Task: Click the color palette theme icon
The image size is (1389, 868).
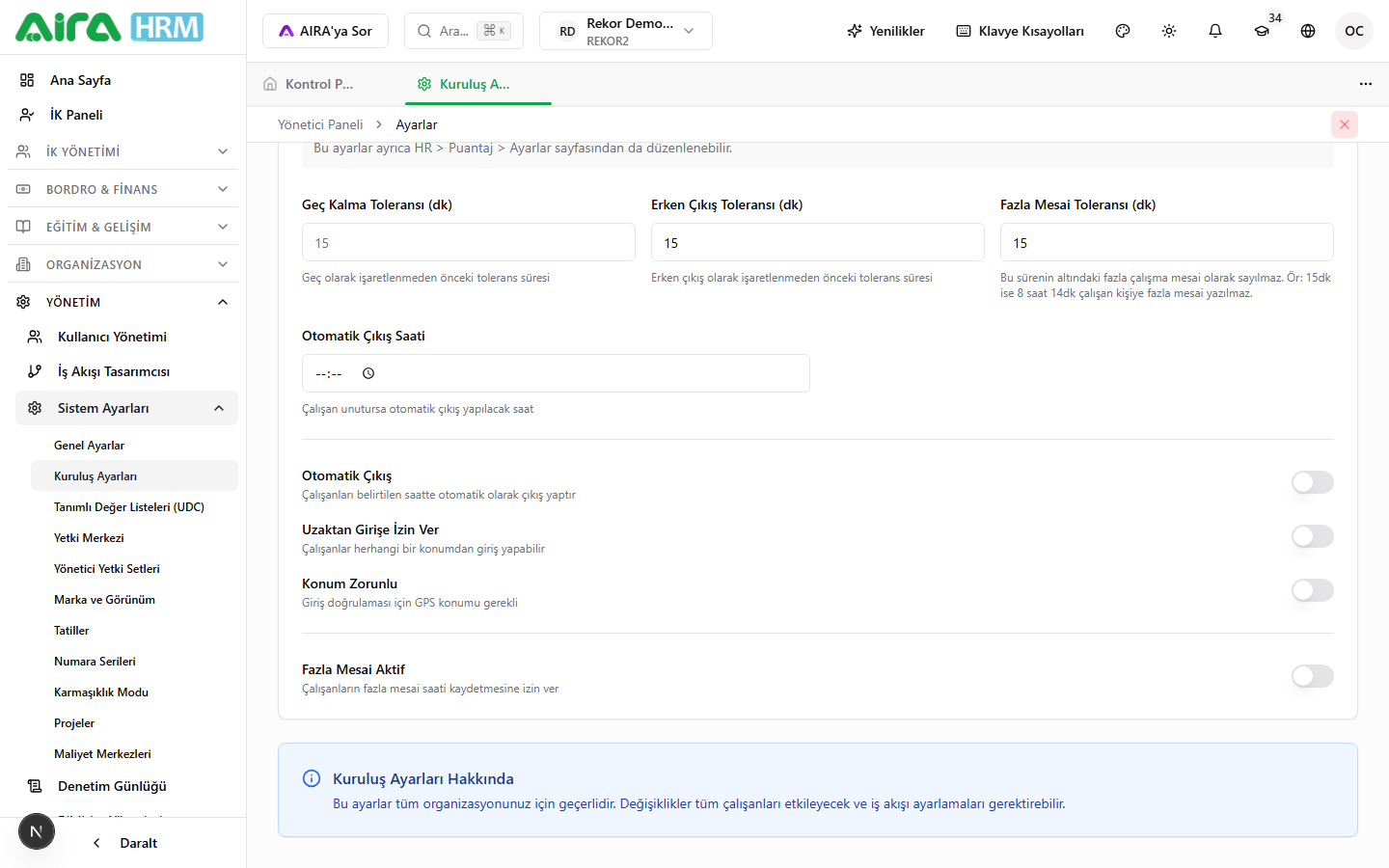Action: click(1123, 31)
